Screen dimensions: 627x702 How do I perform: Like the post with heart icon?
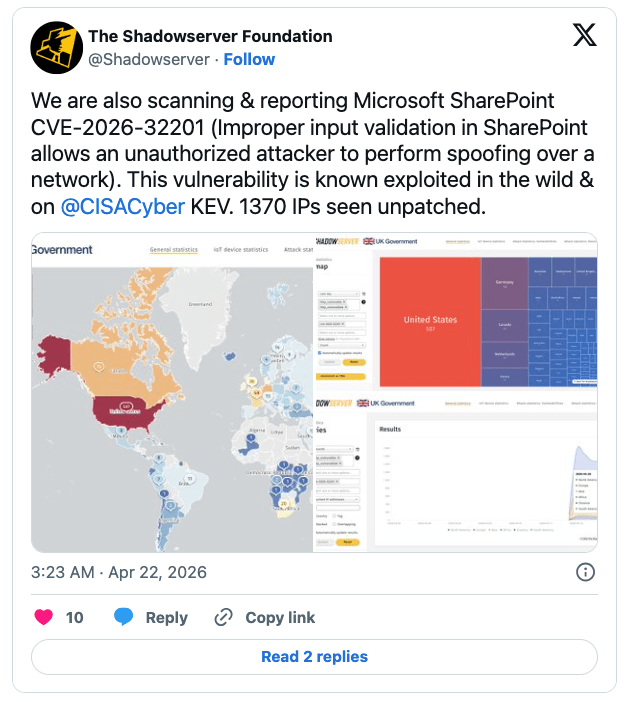tap(43, 617)
